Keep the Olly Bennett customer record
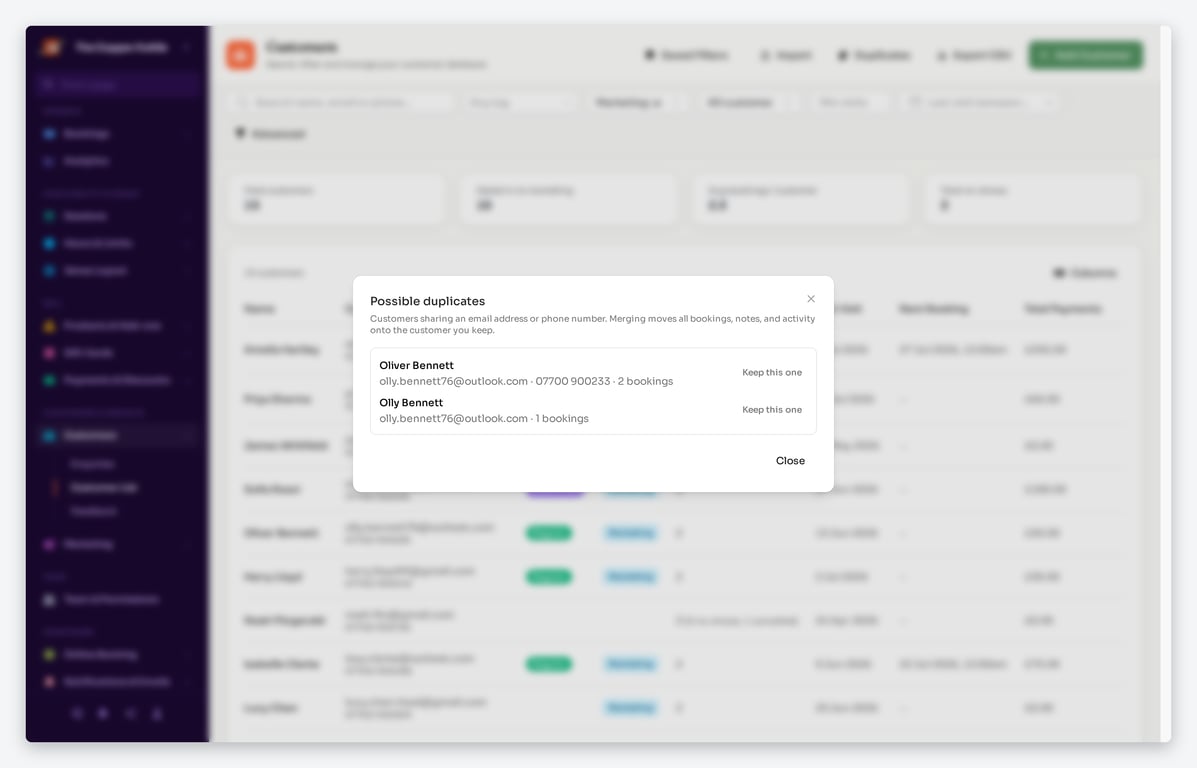 coord(772,410)
